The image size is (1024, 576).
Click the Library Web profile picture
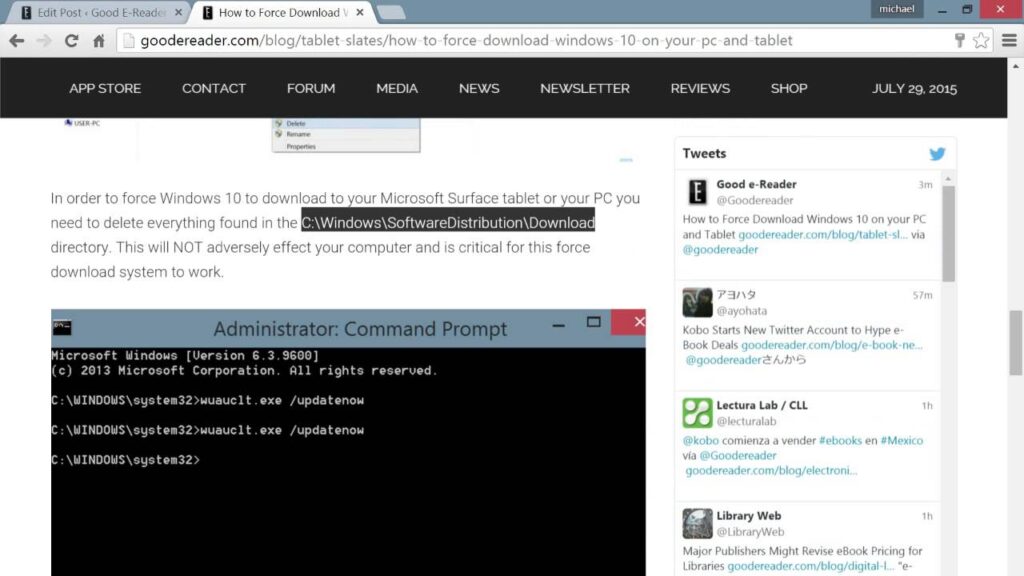[696, 522]
